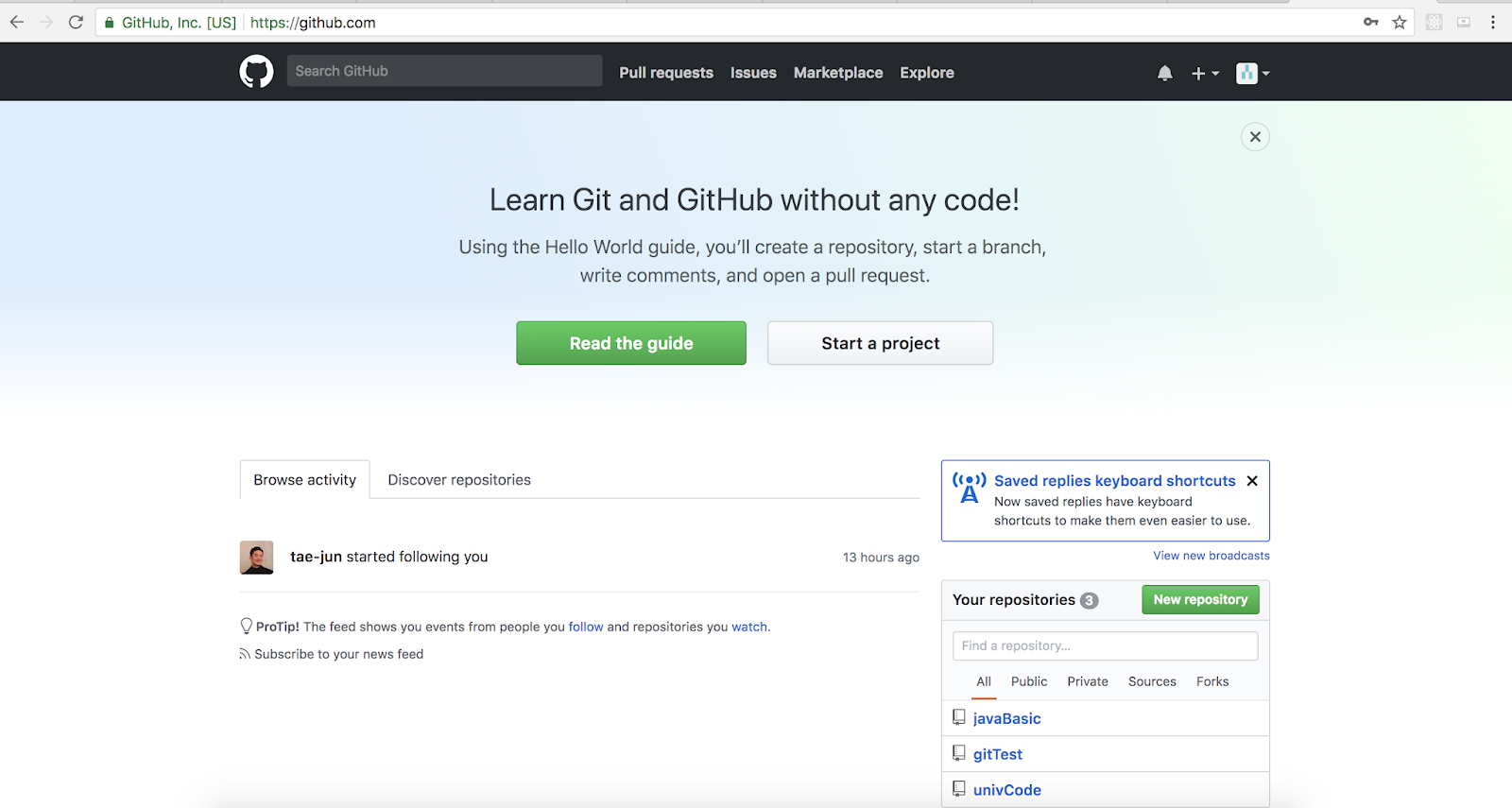Screen dimensions: 1512x808
Task: Follow the 'watch' link in ProTip
Action: coord(749,627)
